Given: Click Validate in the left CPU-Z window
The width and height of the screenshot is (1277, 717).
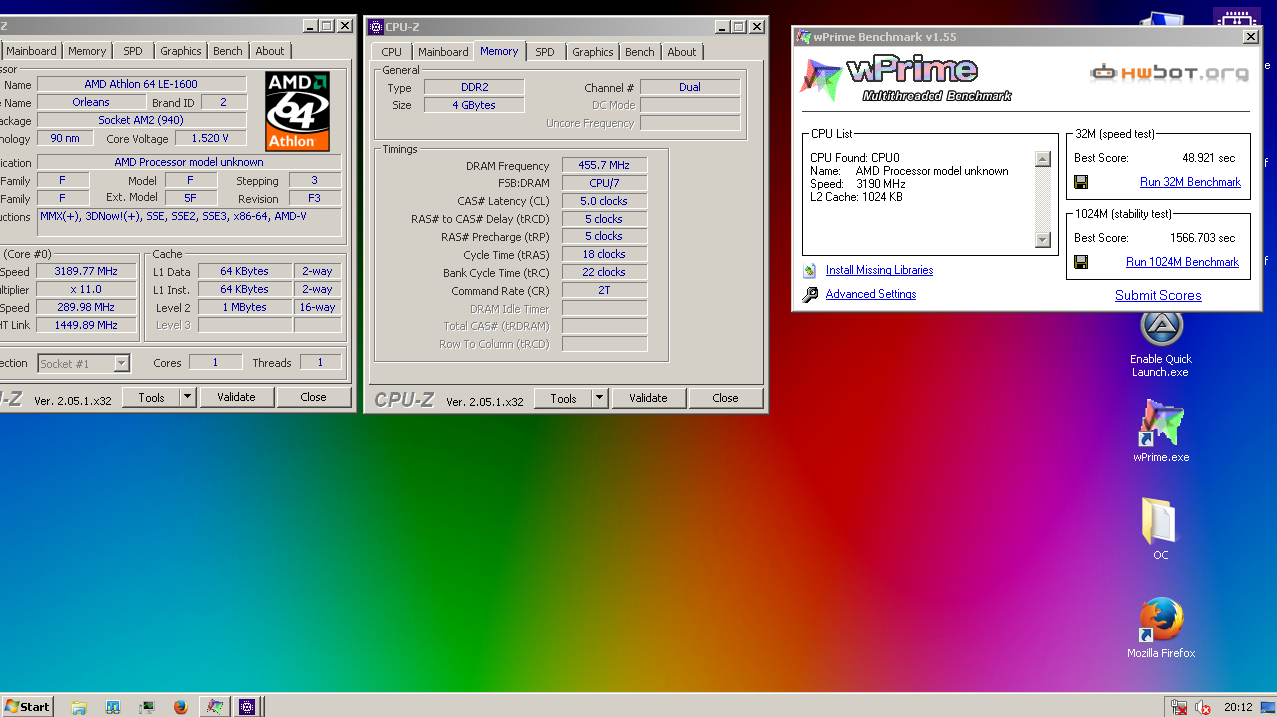Looking at the screenshot, I should (236, 397).
